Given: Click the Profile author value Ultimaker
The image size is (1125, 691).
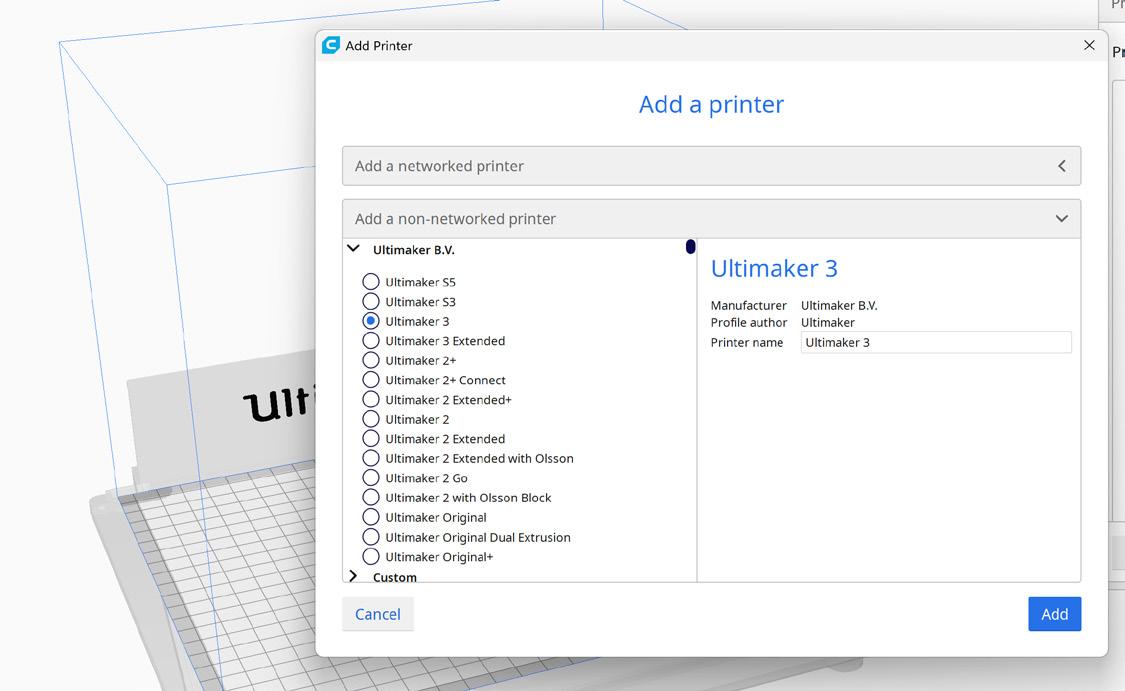Looking at the screenshot, I should click(x=828, y=323).
